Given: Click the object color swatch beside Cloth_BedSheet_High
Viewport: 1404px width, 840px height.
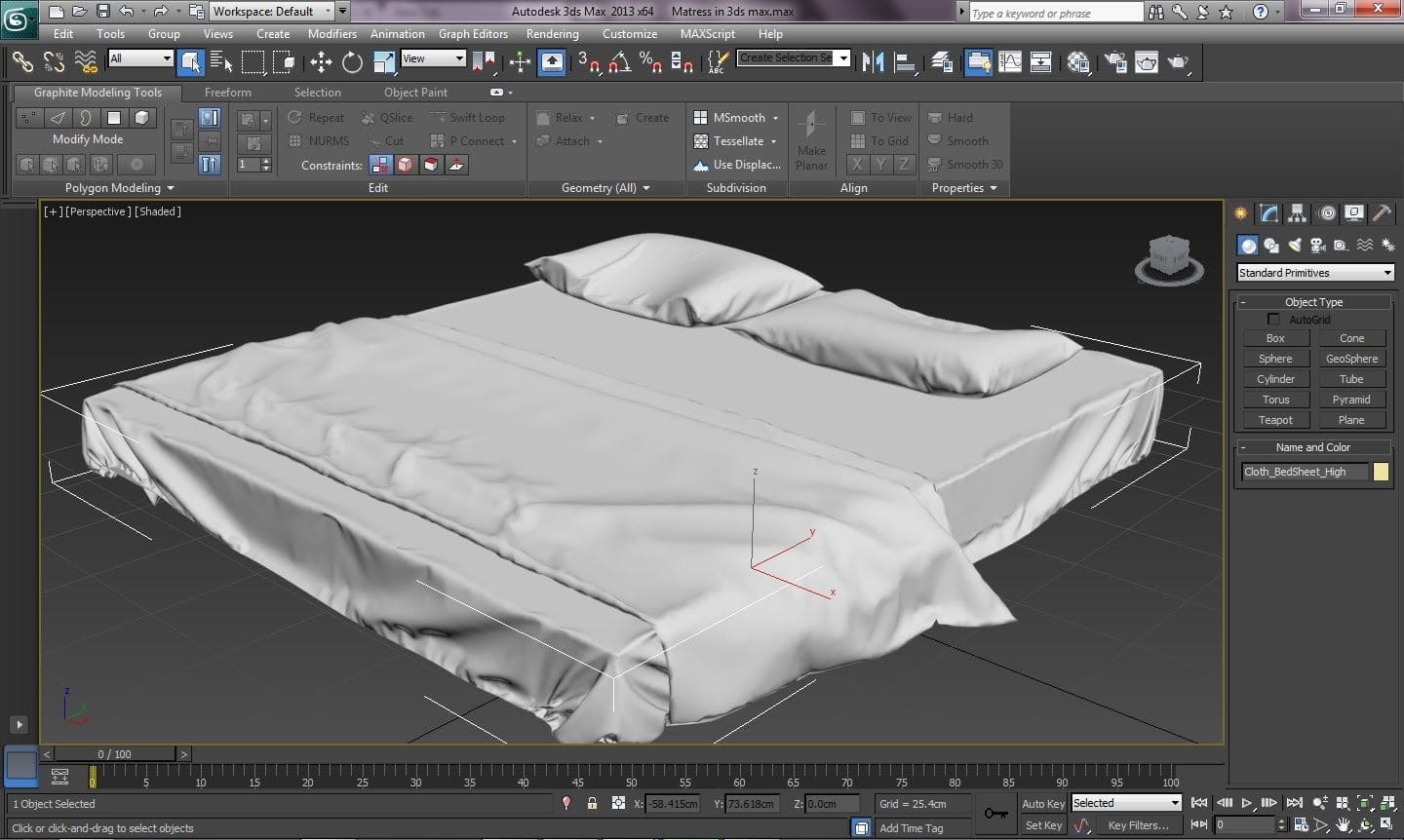Looking at the screenshot, I should pos(1381,472).
